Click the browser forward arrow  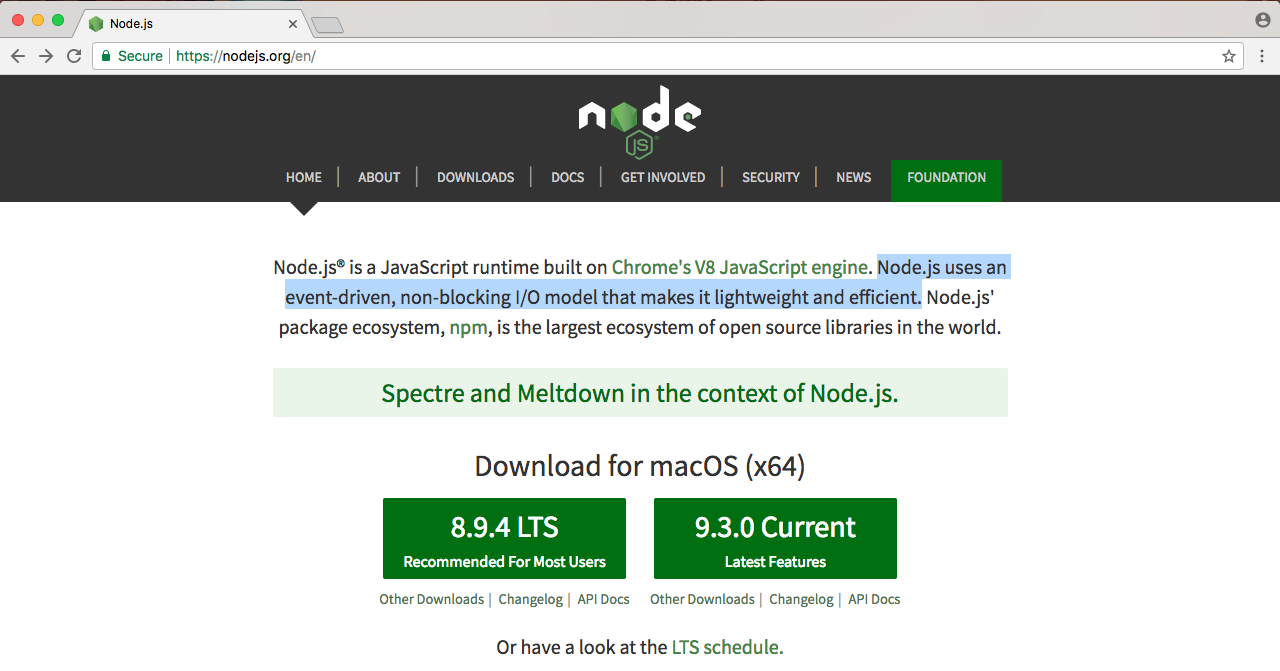pos(45,56)
